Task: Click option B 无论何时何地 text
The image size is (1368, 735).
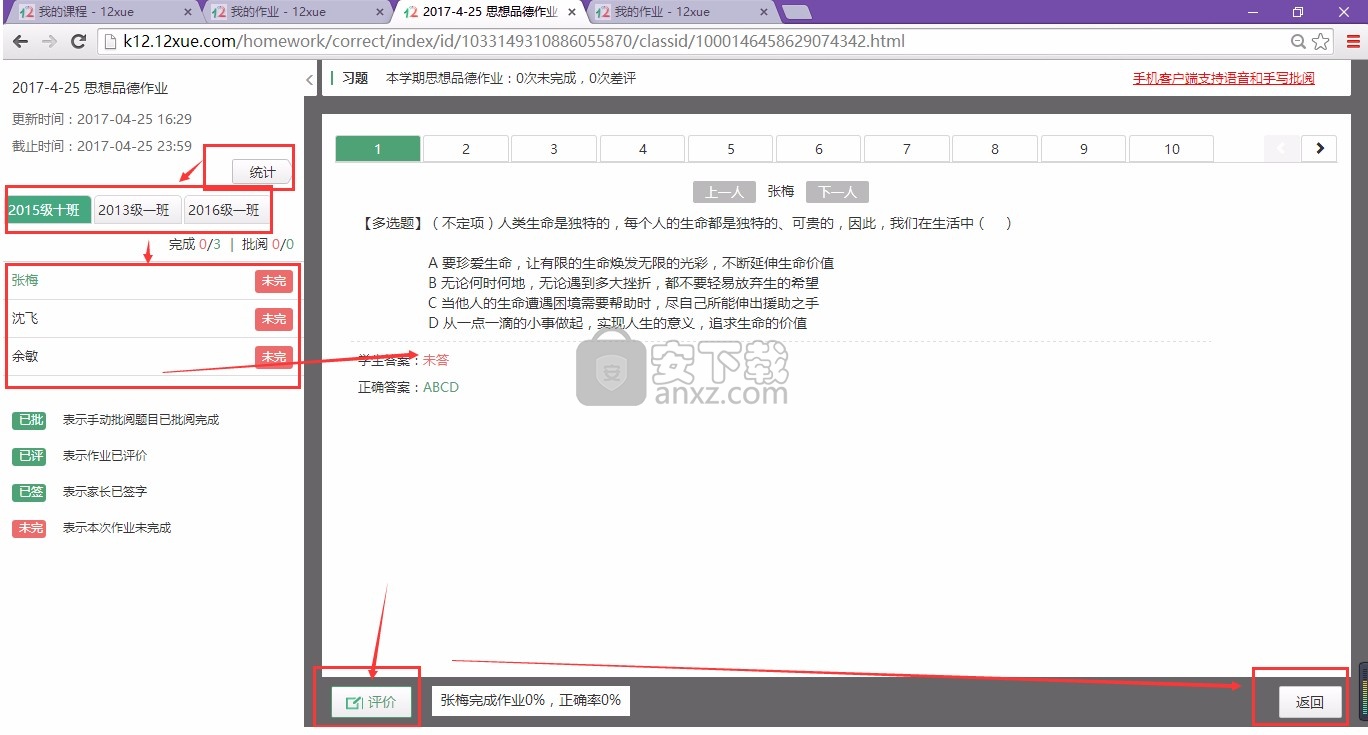Action: pos(623,283)
